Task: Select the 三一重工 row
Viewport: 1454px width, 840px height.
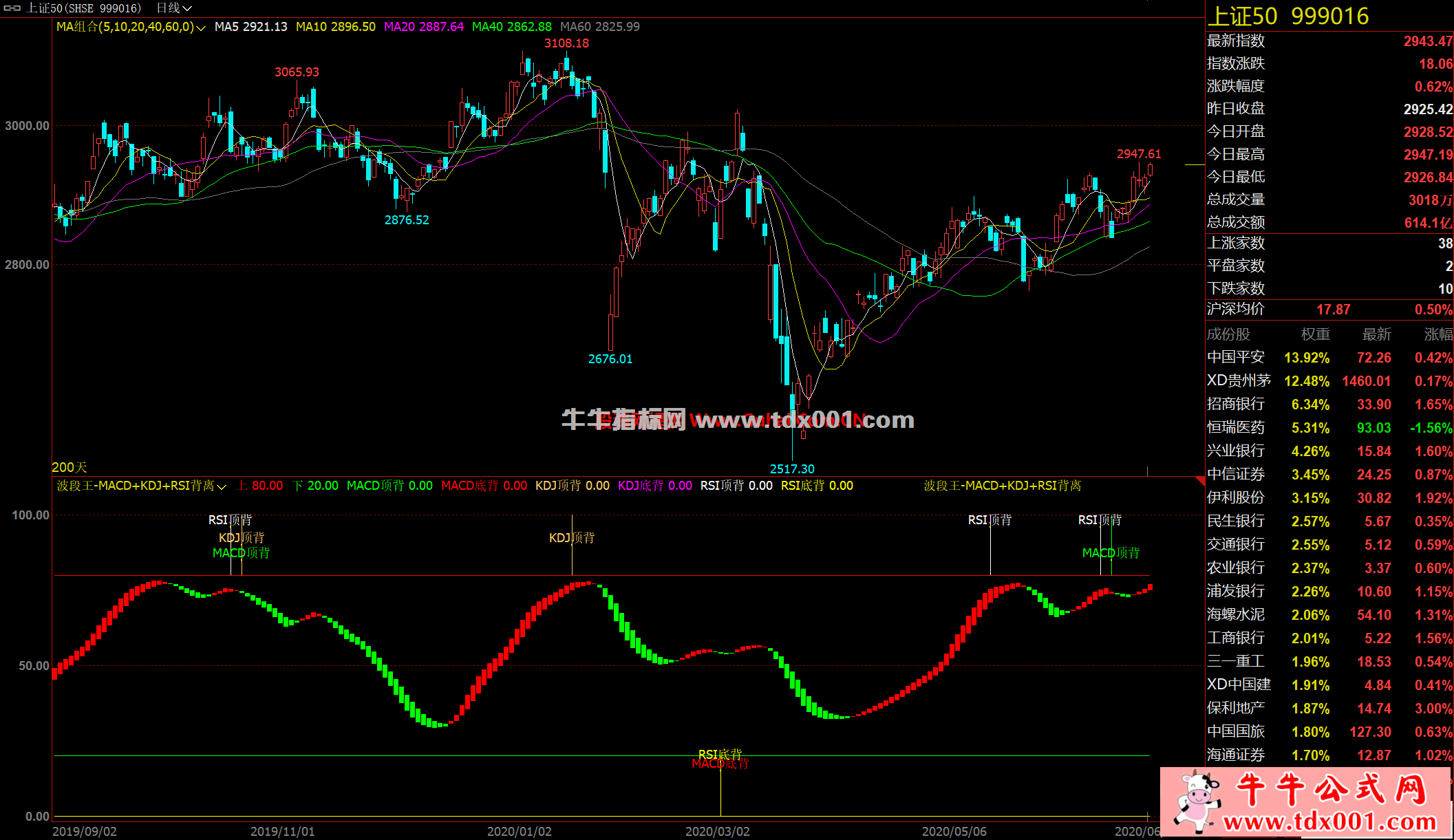Action: click(1329, 662)
